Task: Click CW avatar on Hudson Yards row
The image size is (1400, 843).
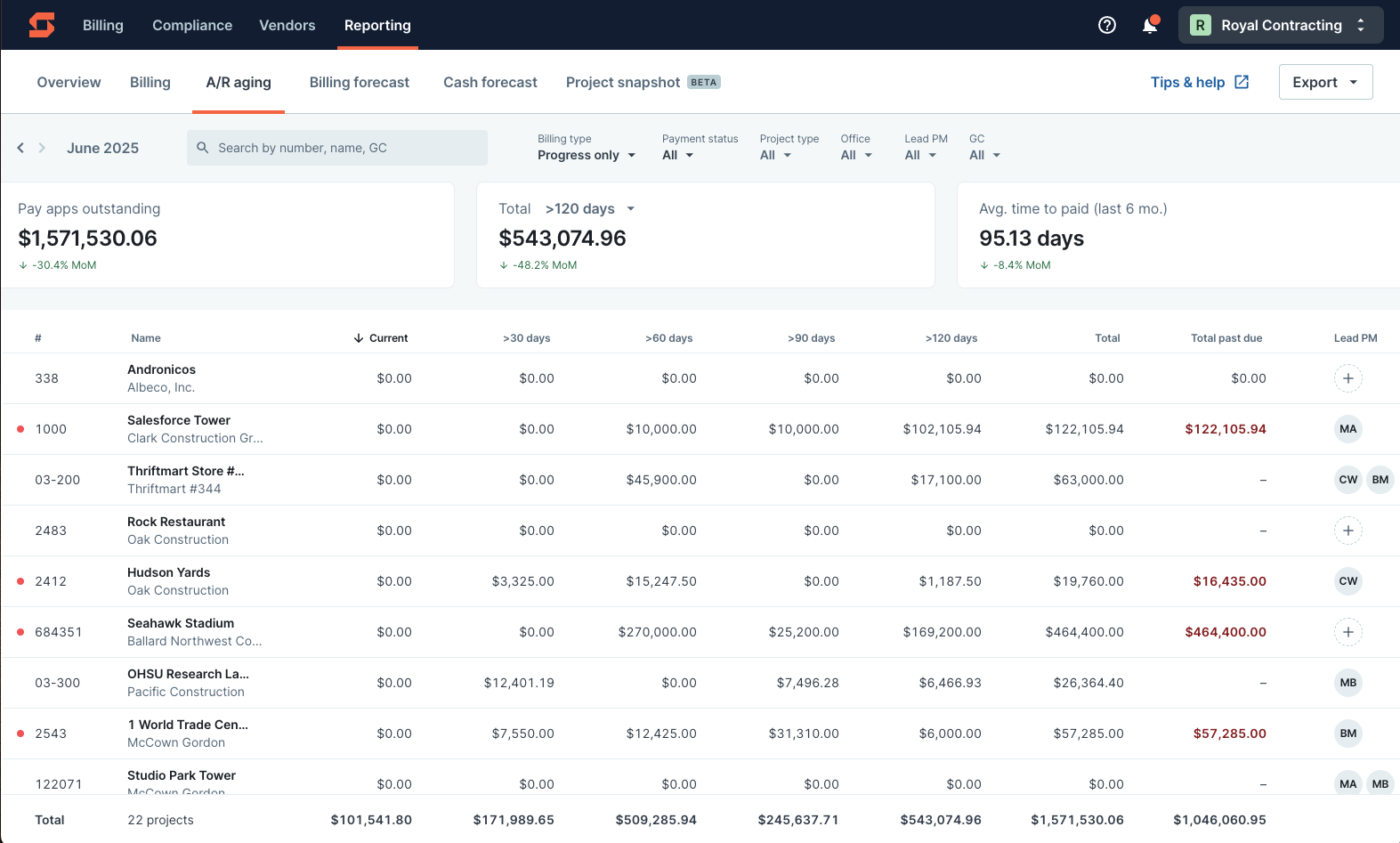Action: tap(1348, 581)
